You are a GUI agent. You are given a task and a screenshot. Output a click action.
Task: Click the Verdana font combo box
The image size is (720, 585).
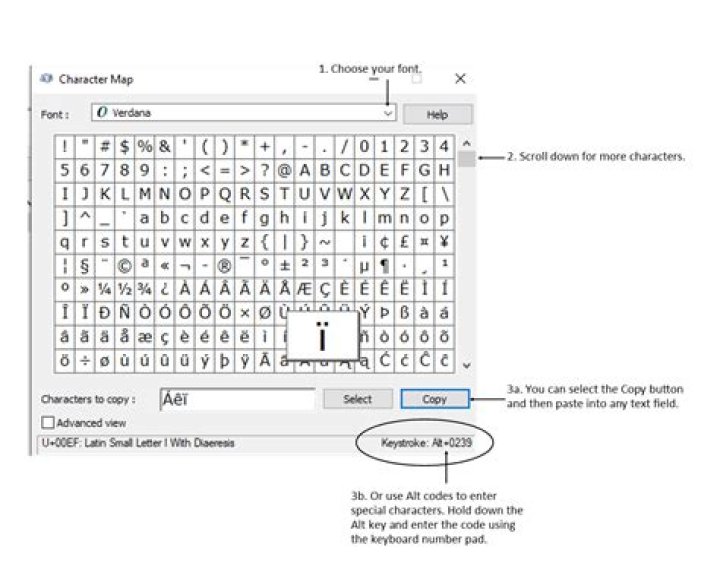point(240,114)
